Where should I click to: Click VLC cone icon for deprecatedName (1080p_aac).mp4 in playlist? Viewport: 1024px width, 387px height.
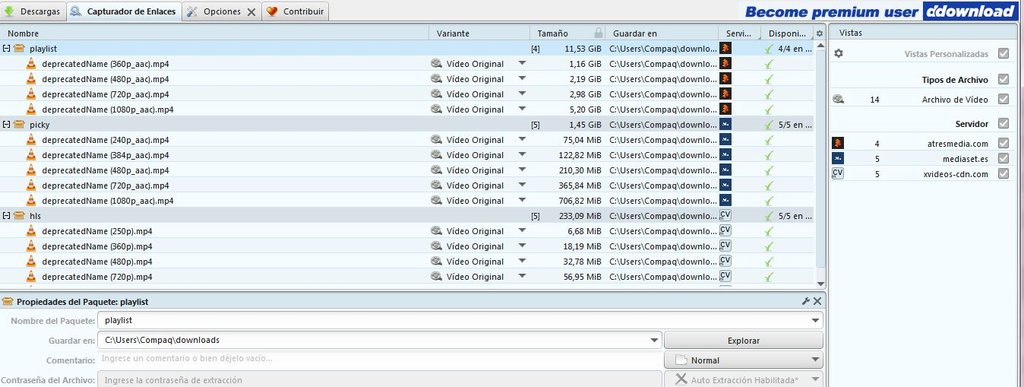pyautogui.click(x=31, y=110)
